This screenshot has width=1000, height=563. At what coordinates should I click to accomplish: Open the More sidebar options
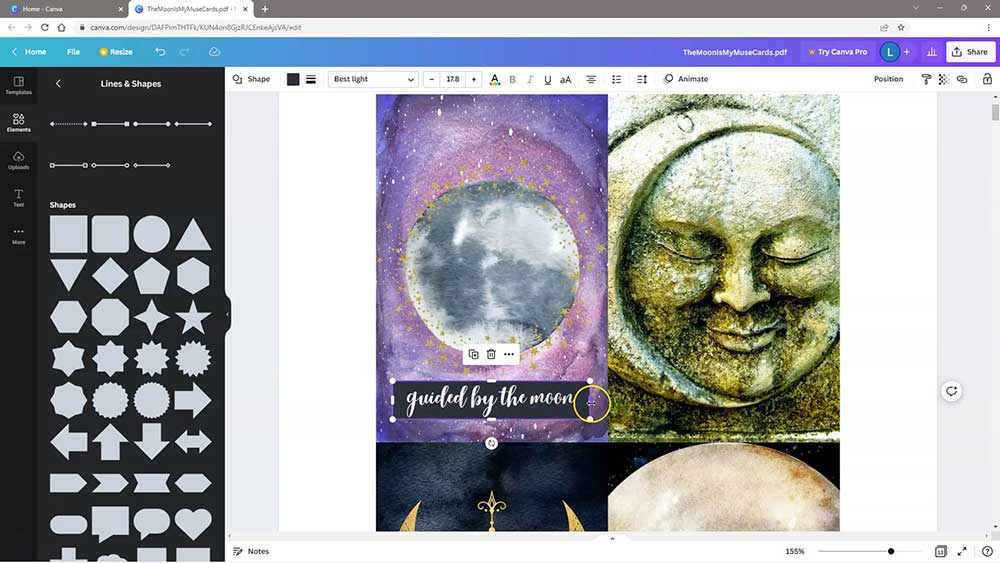[18, 235]
